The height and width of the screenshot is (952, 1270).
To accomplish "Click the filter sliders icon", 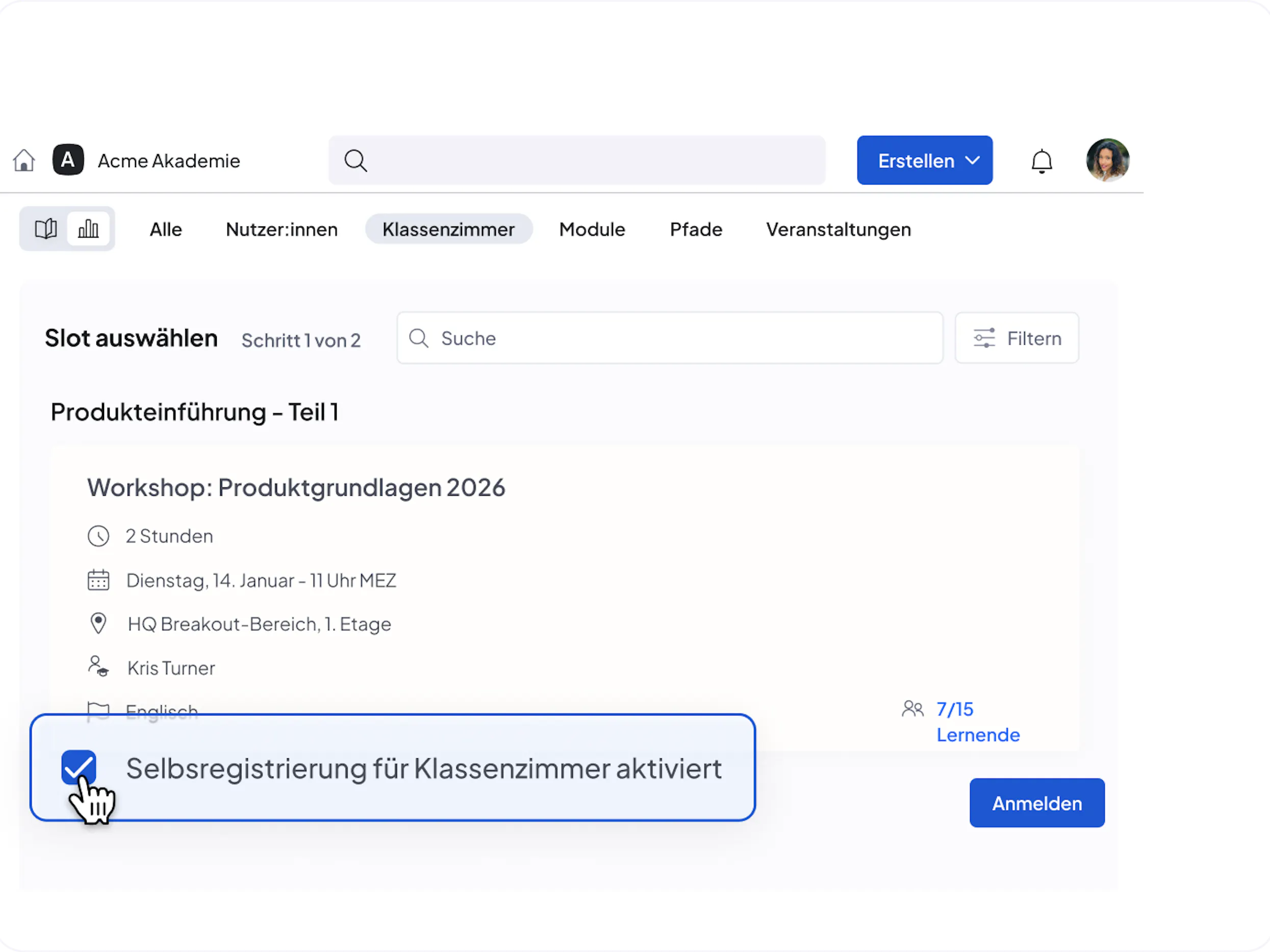I will [984, 339].
